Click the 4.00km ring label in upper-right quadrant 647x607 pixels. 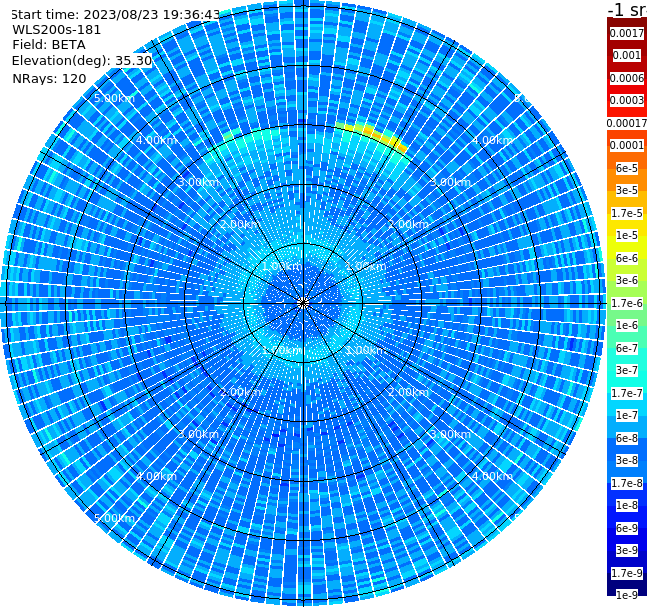click(493, 140)
